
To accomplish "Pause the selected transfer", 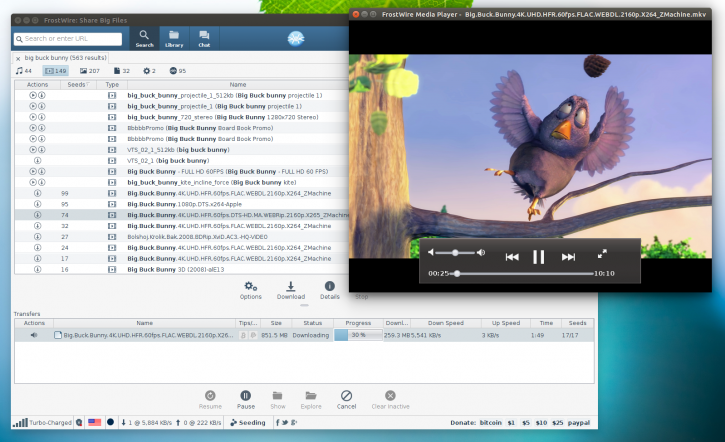I will 246,400.
